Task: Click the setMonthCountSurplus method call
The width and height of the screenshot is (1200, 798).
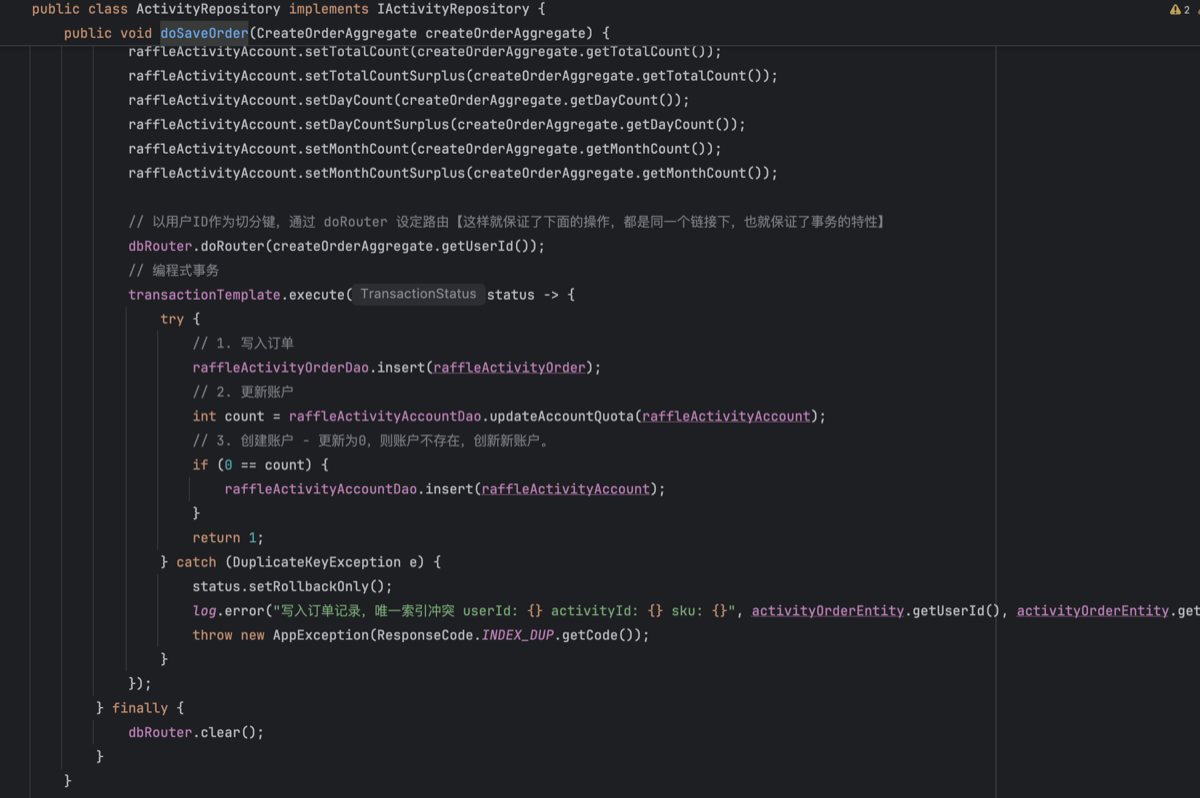Action: pos(384,173)
